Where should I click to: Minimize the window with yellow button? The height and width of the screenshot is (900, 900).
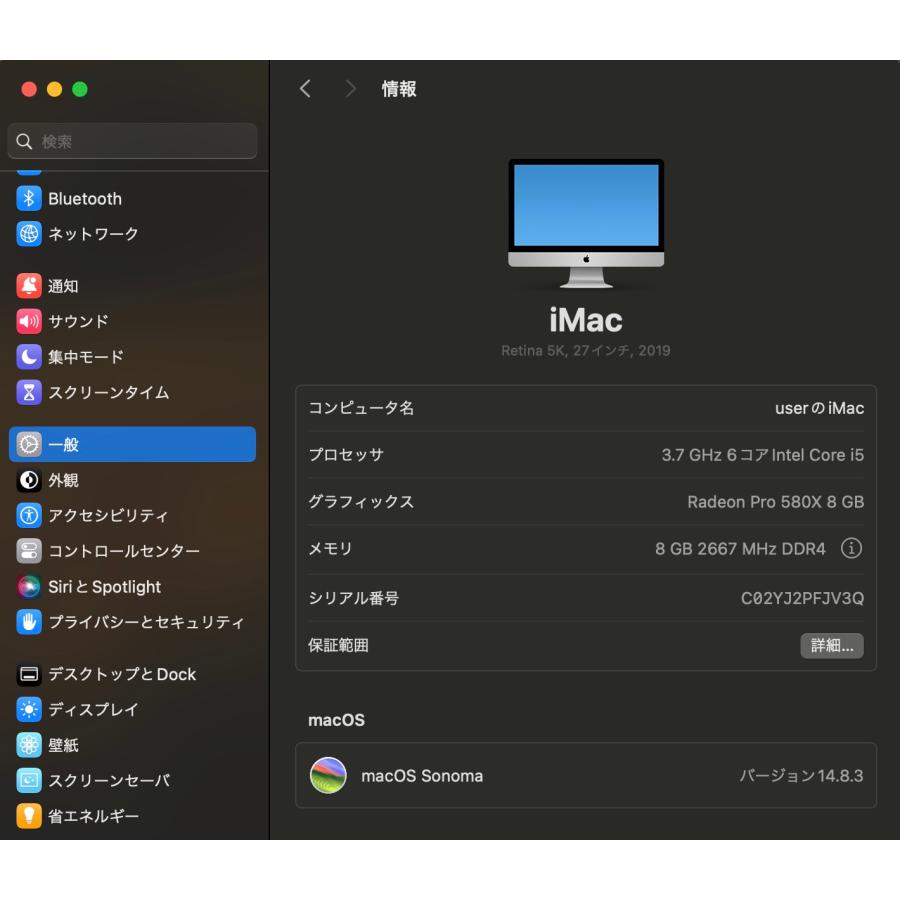coord(55,89)
